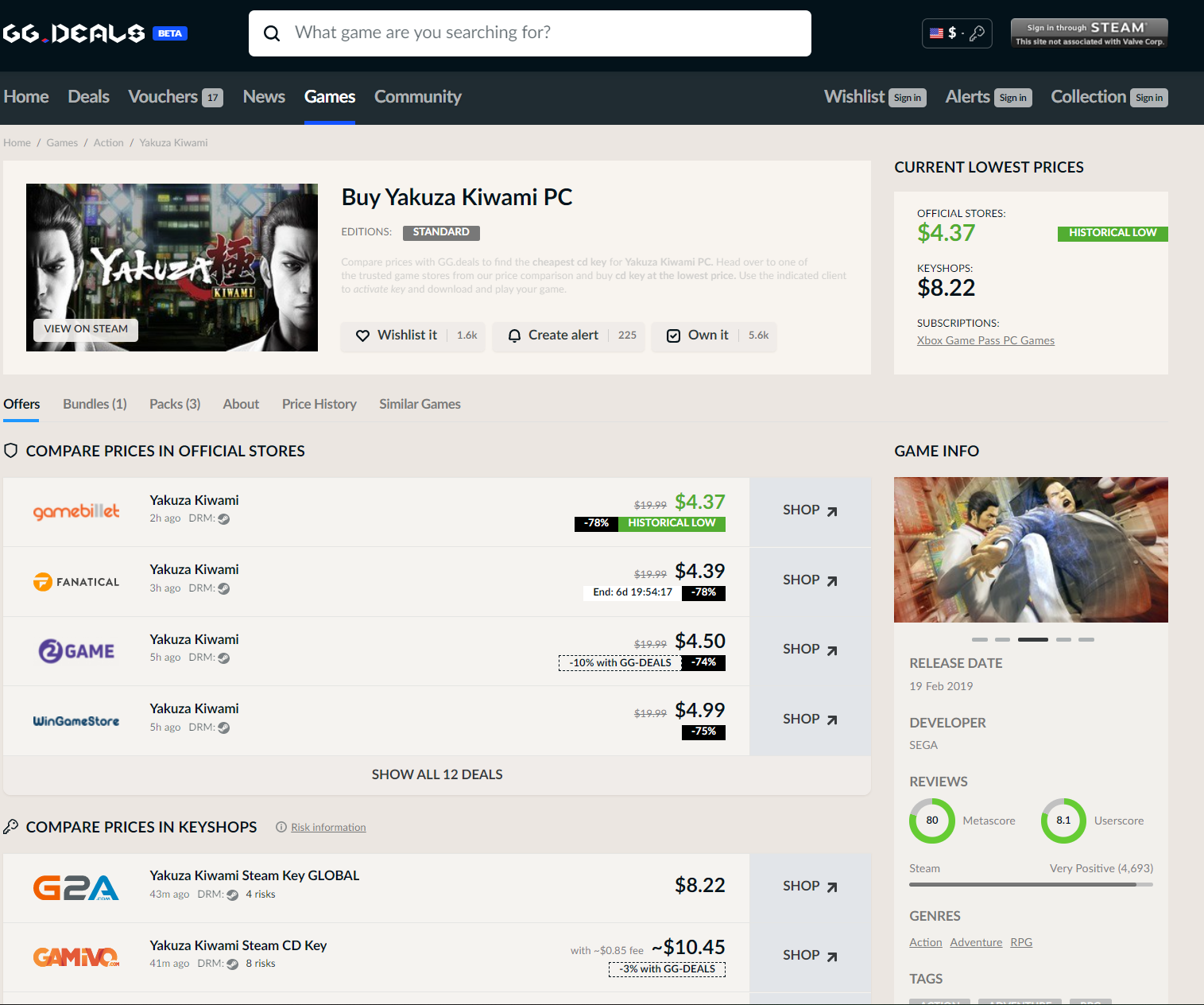Open the Games nav item
The width and height of the screenshot is (1204, 1005).
[330, 97]
